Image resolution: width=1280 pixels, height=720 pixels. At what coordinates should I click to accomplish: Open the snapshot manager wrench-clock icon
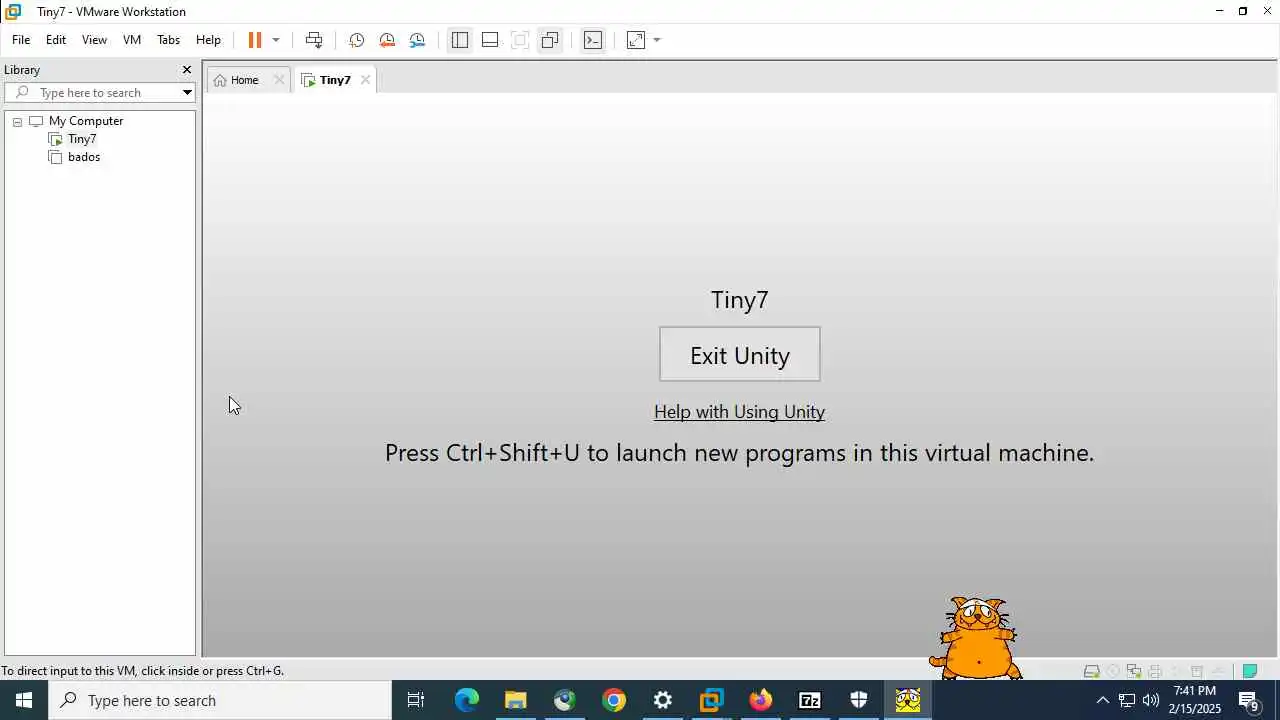(x=417, y=40)
